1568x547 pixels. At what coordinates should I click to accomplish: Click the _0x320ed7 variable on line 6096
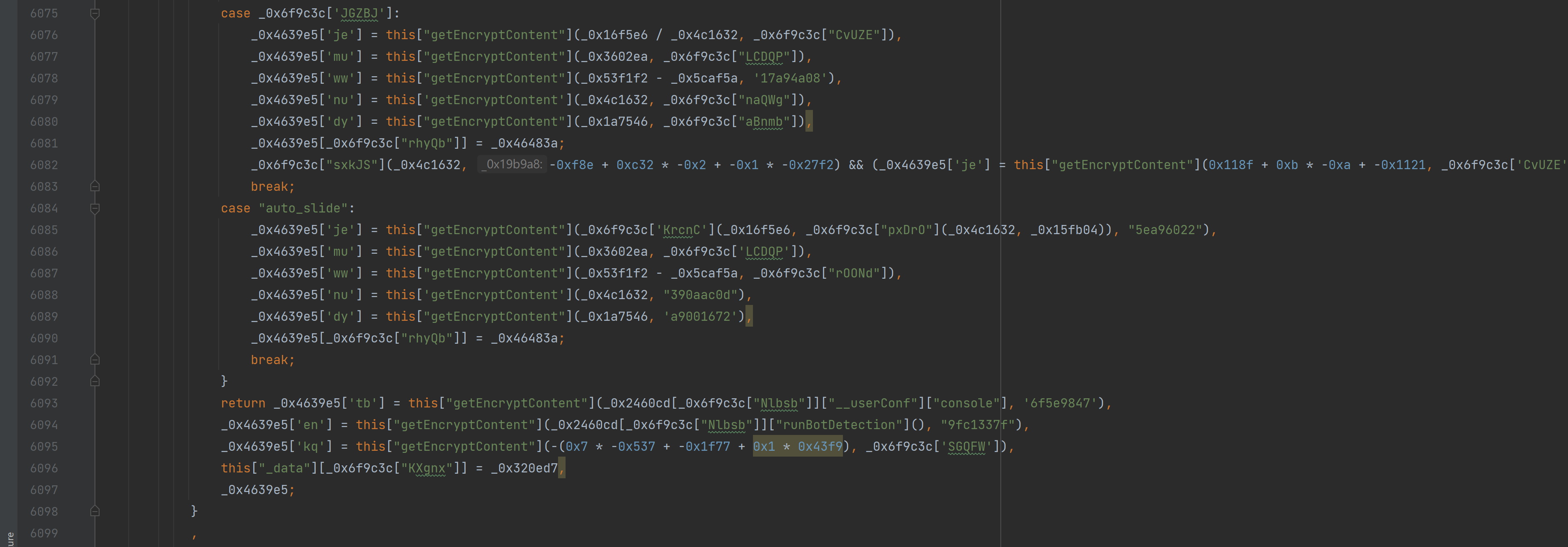[524, 468]
